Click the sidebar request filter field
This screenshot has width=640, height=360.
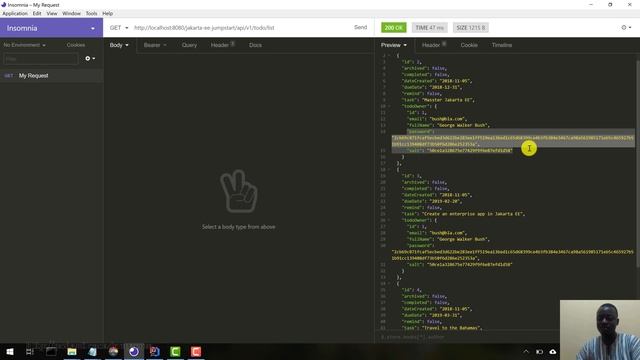coord(40,59)
